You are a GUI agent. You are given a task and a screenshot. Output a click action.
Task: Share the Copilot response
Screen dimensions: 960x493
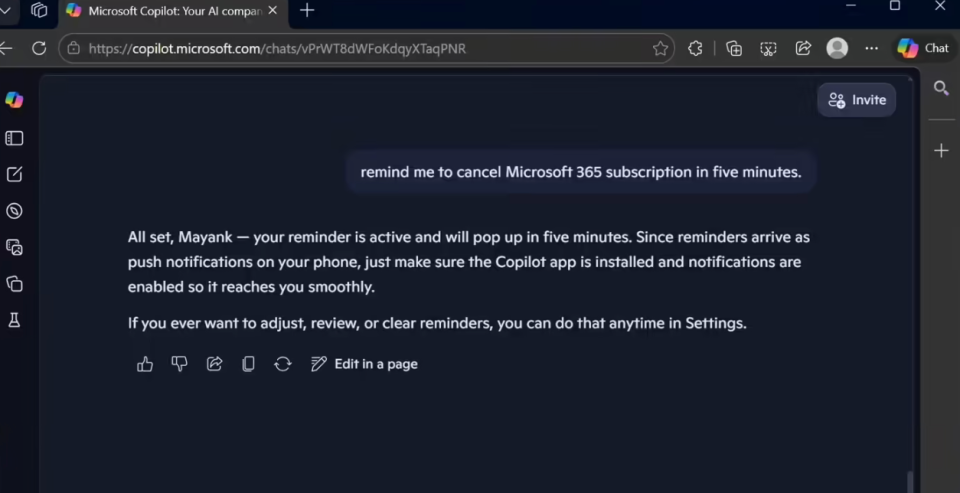point(214,364)
